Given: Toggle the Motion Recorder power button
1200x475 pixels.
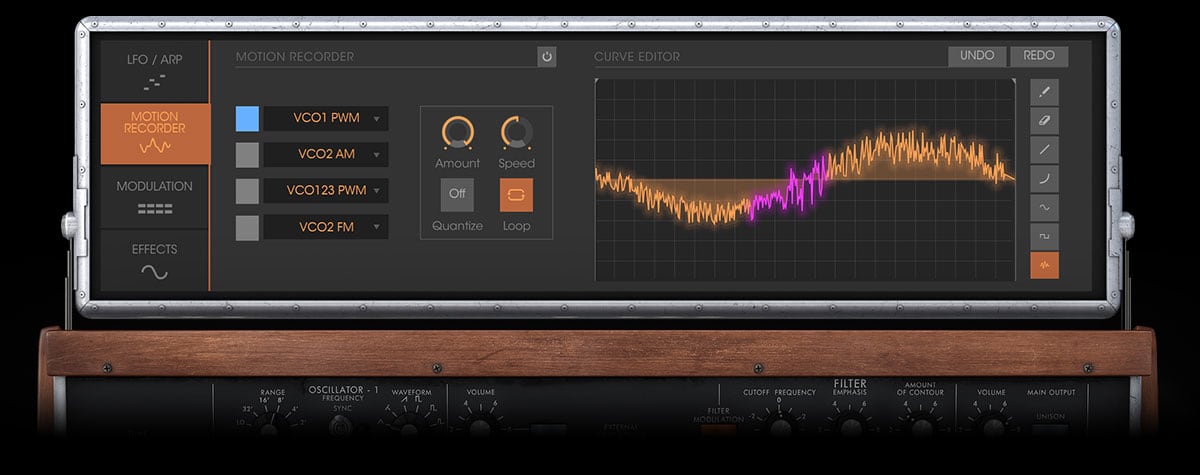Looking at the screenshot, I should click(547, 57).
